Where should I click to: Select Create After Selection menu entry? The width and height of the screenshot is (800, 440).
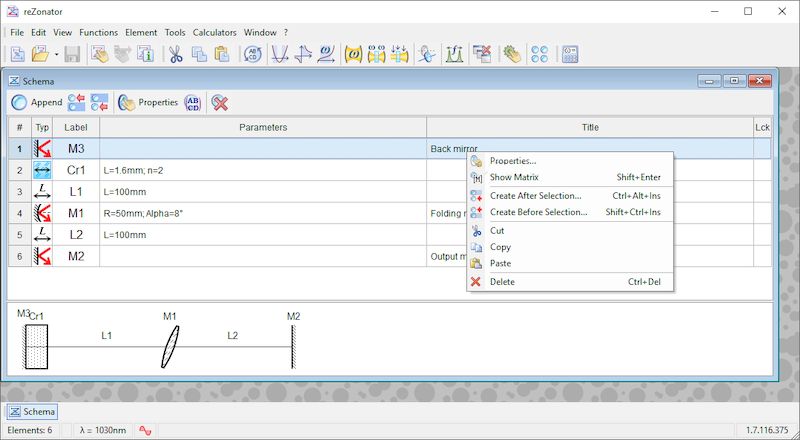[535, 196]
